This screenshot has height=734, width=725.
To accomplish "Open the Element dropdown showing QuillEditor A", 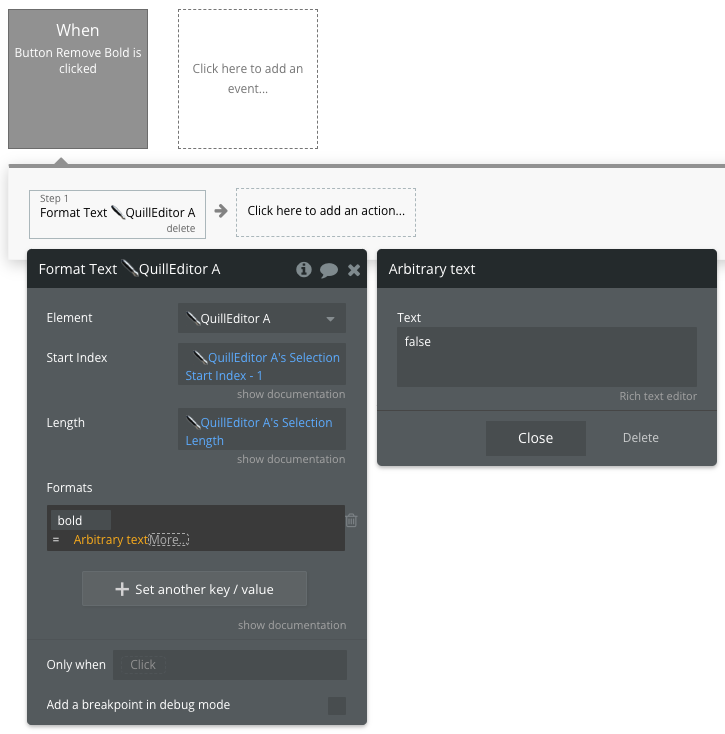I will point(262,319).
